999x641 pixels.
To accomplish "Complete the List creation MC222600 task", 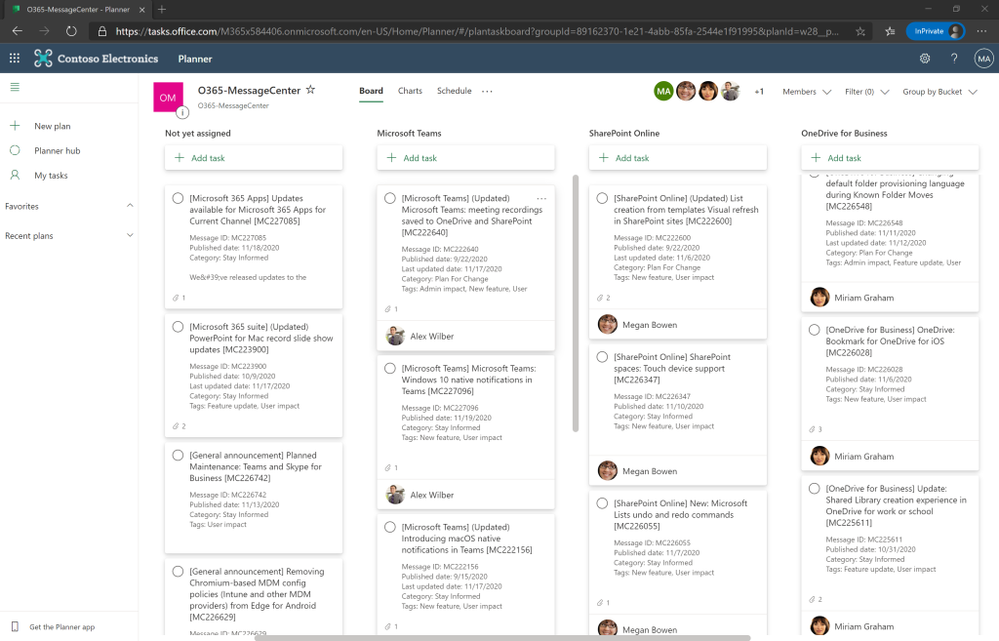I will (x=602, y=198).
